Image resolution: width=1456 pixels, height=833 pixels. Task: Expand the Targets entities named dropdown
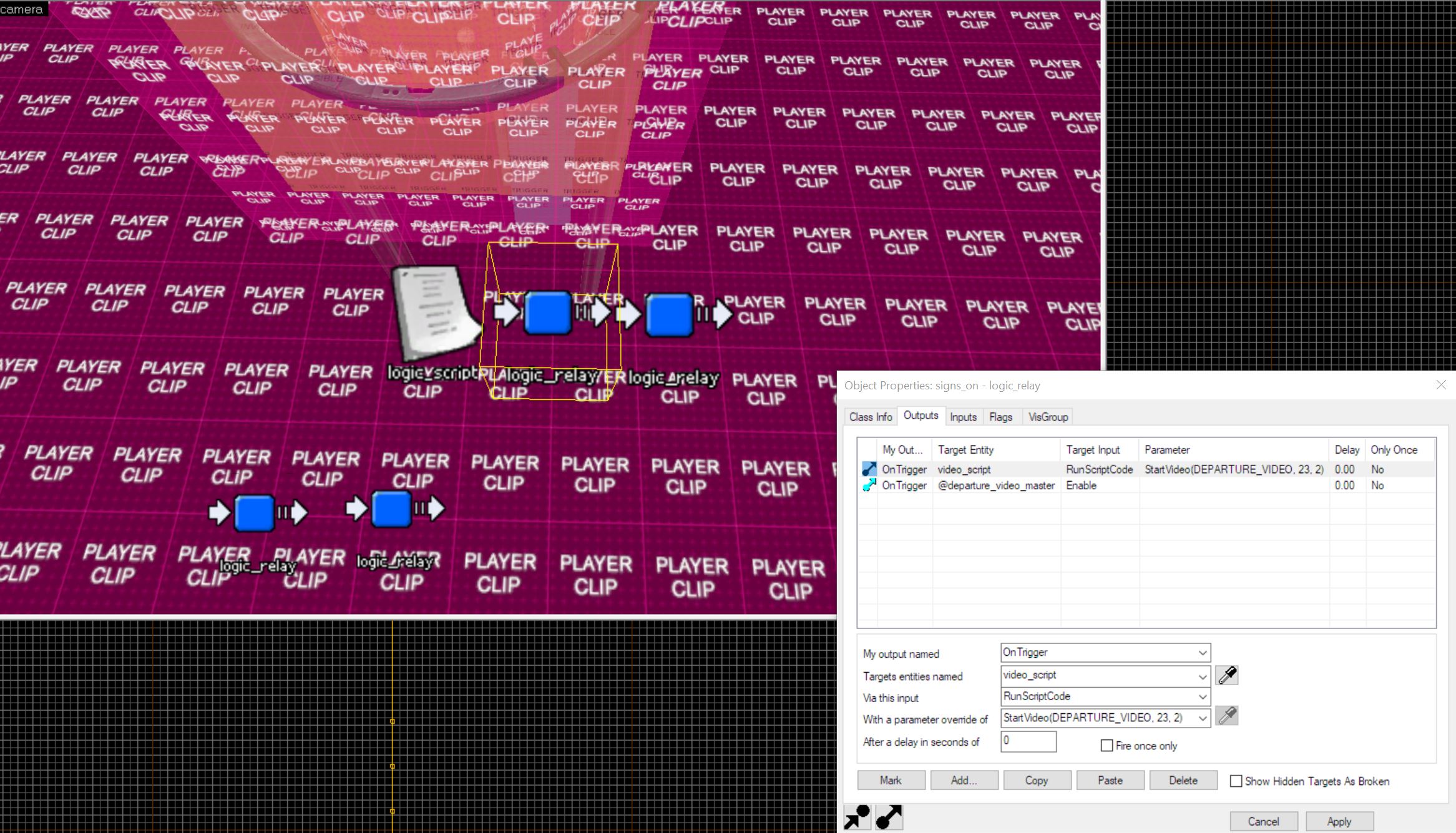pyautogui.click(x=1202, y=676)
